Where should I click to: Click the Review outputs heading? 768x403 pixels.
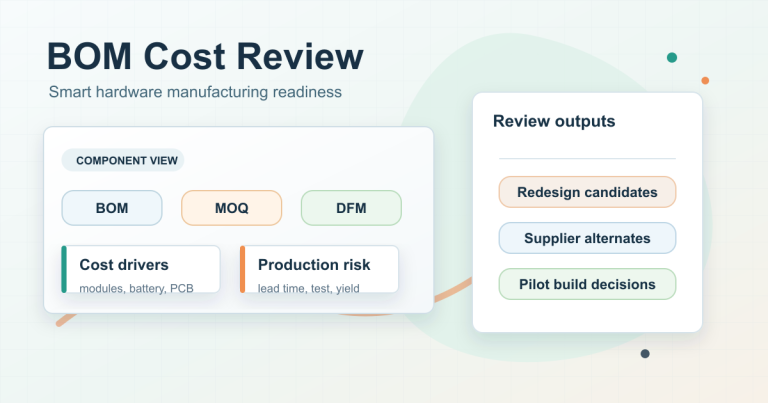coord(554,121)
